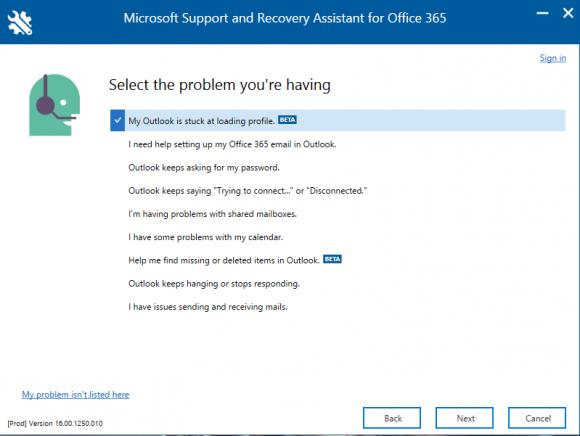
Task: Click the wrench tools logo icon
Action: pos(20,23)
